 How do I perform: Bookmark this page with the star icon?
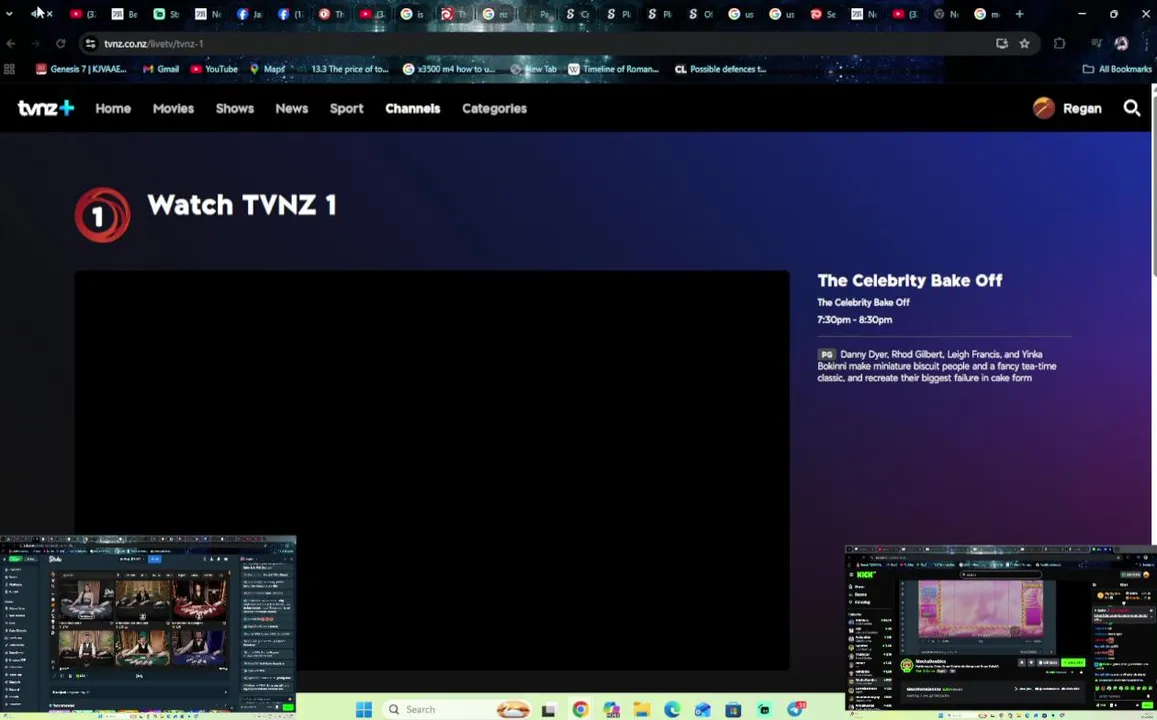1024,44
